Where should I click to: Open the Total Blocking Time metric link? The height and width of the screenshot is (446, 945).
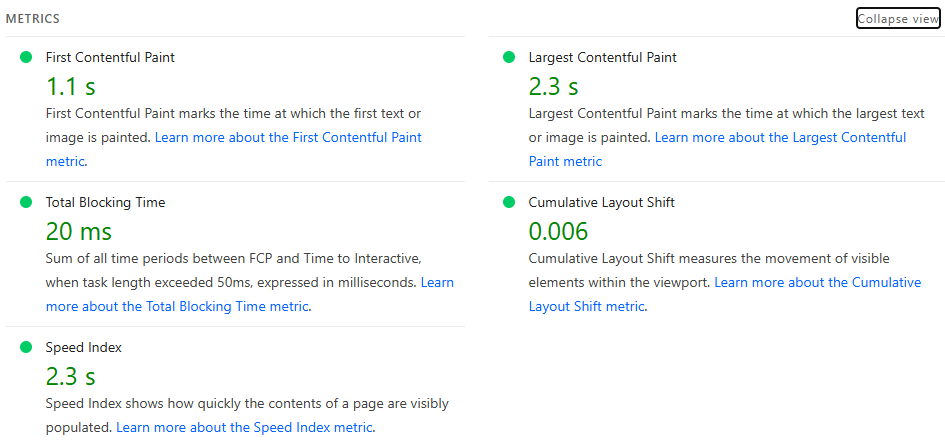pyautogui.click(x=250, y=294)
